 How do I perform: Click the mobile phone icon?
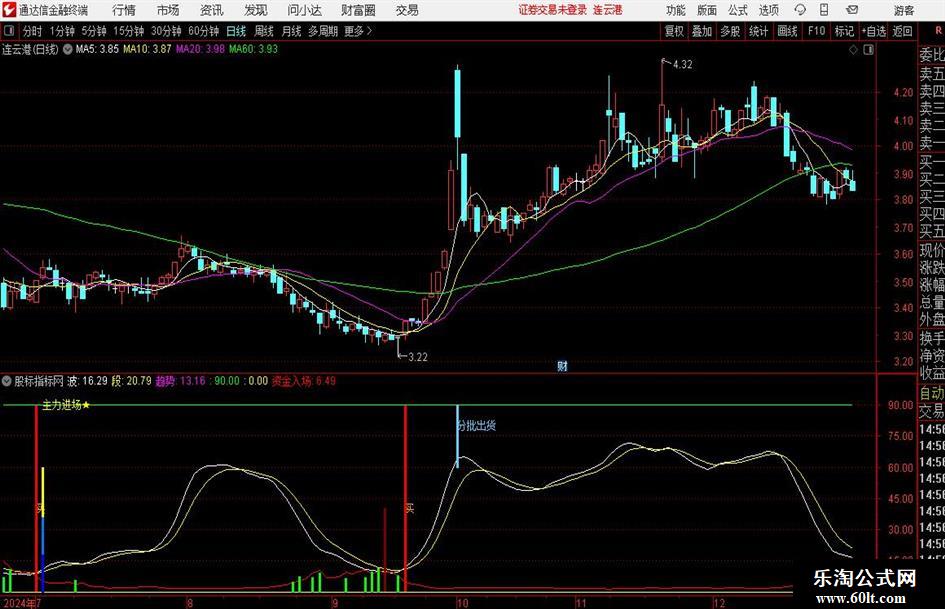click(x=824, y=10)
